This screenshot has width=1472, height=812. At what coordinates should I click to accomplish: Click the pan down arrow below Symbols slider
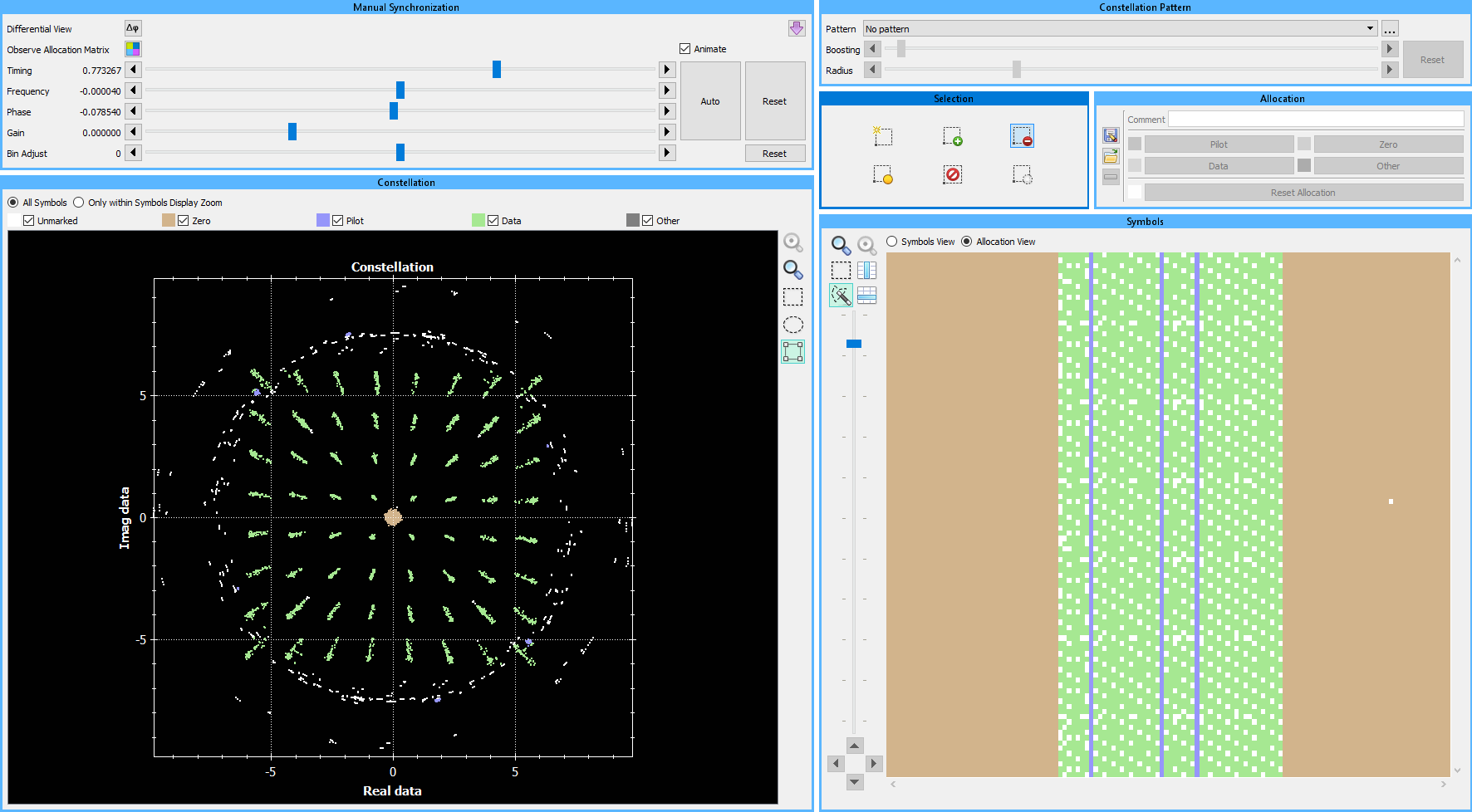(x=855, y=782)
